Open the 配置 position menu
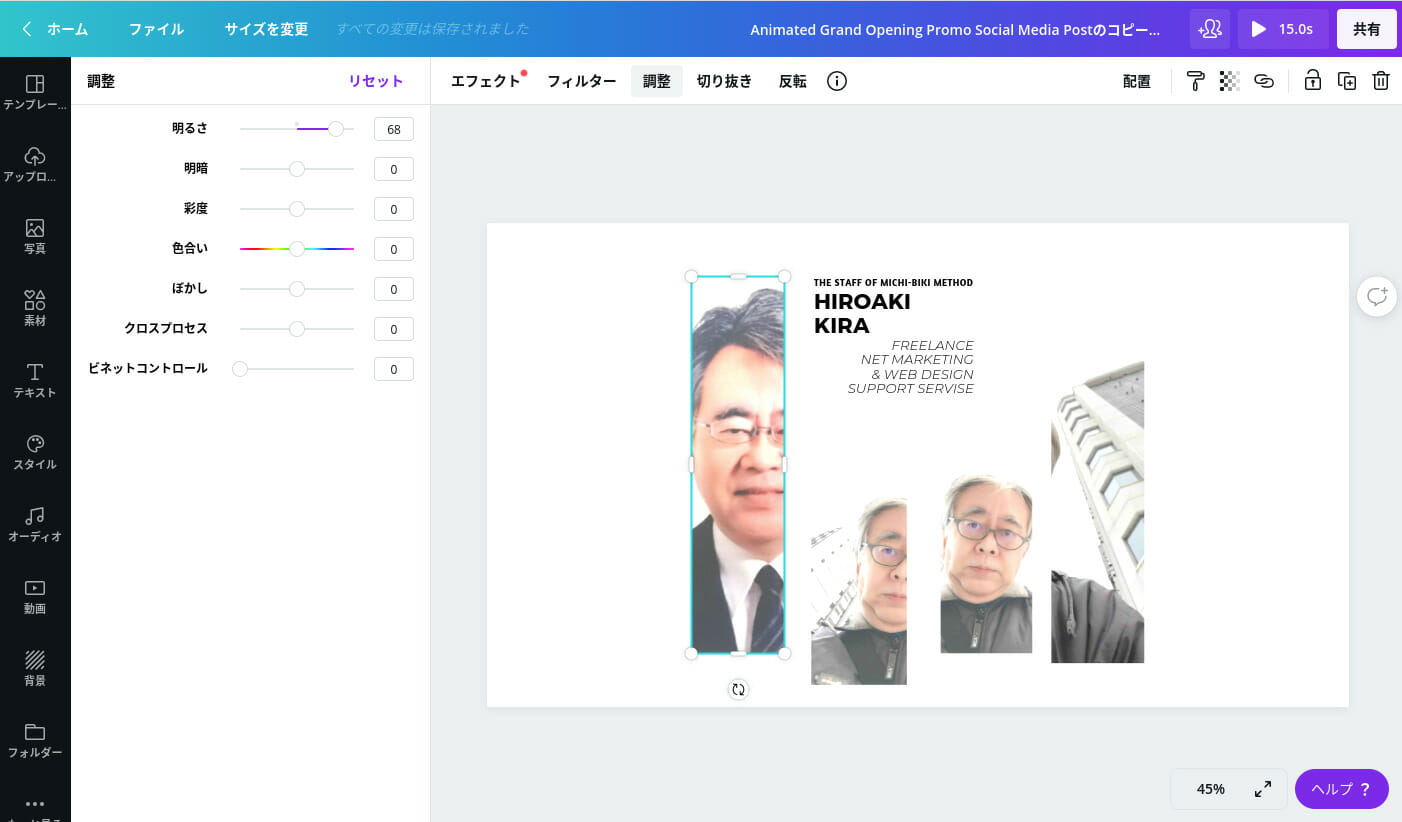The image size is (1402, 822). click(x=1137, y=81)
